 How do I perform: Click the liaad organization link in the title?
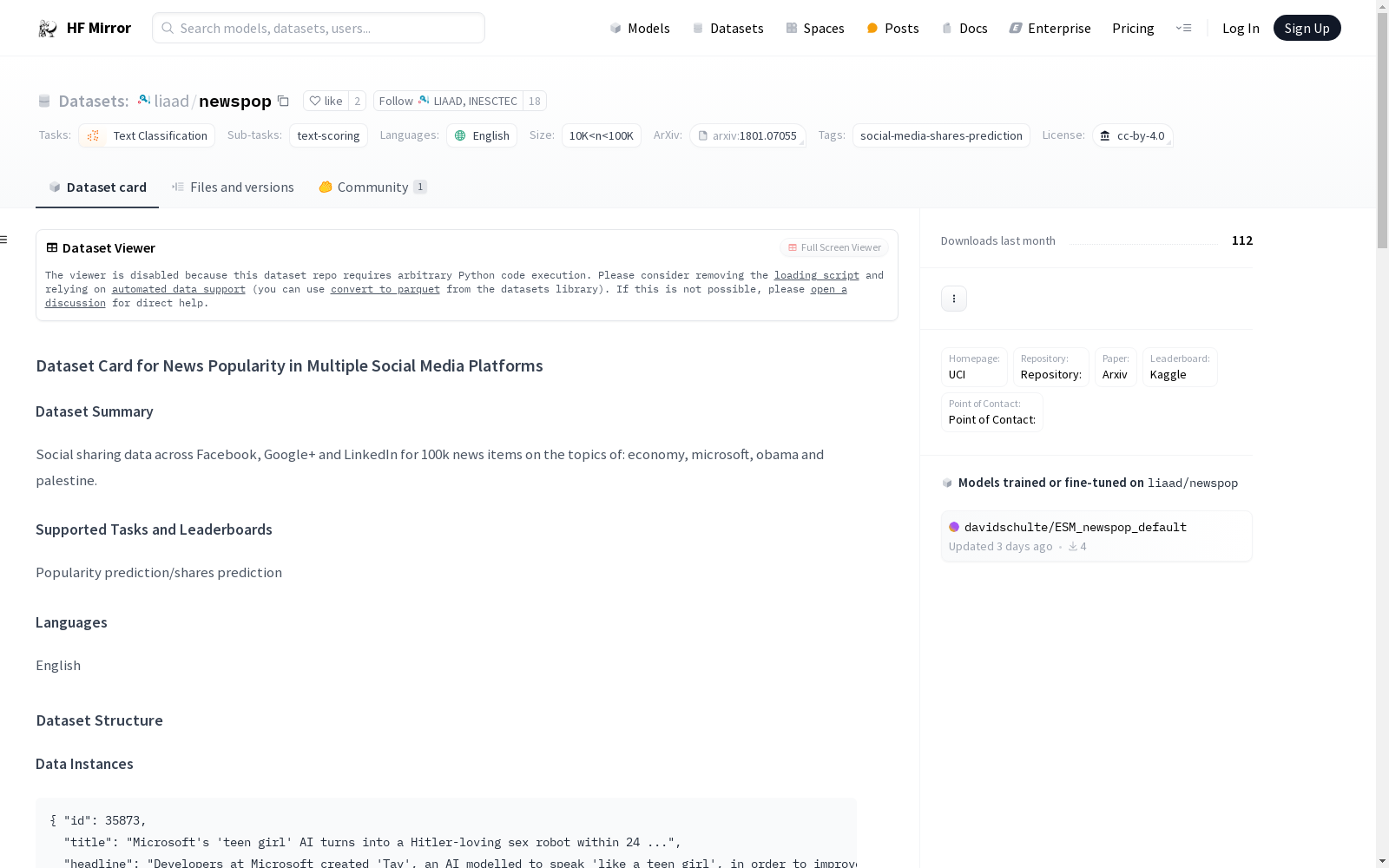[171, 102]
